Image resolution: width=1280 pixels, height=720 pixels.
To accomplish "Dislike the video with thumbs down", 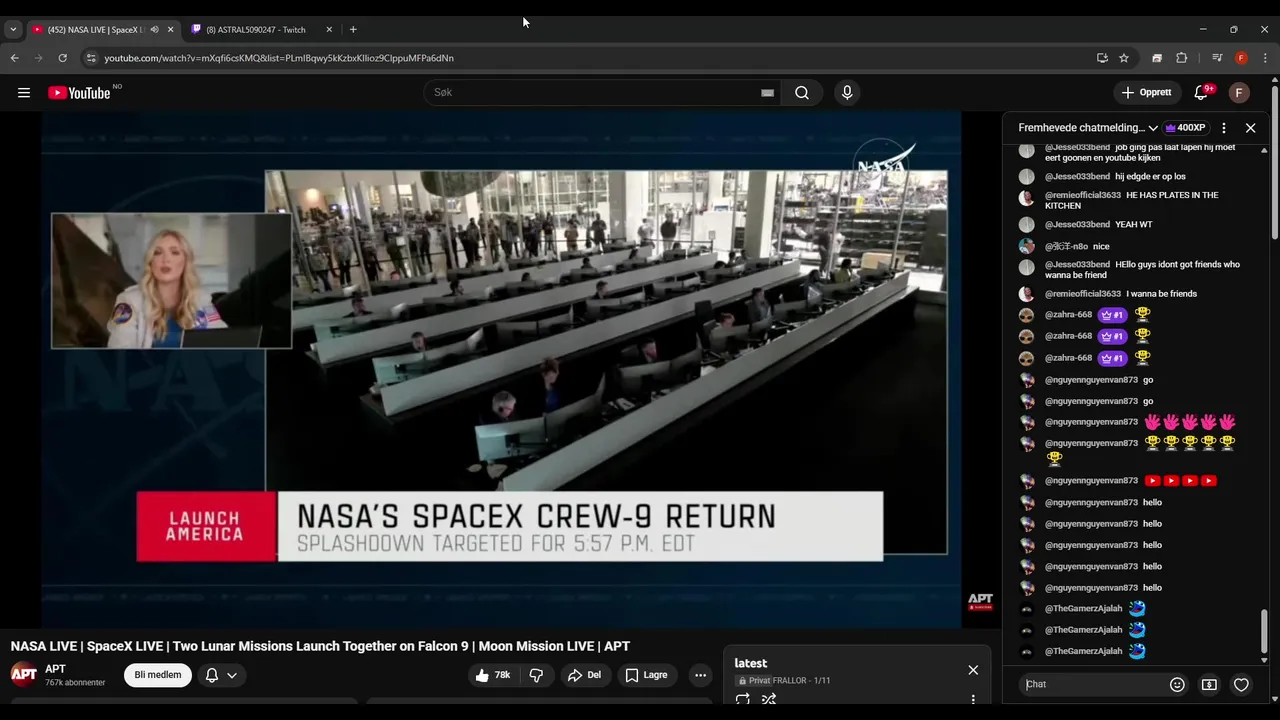I will 536,675.
